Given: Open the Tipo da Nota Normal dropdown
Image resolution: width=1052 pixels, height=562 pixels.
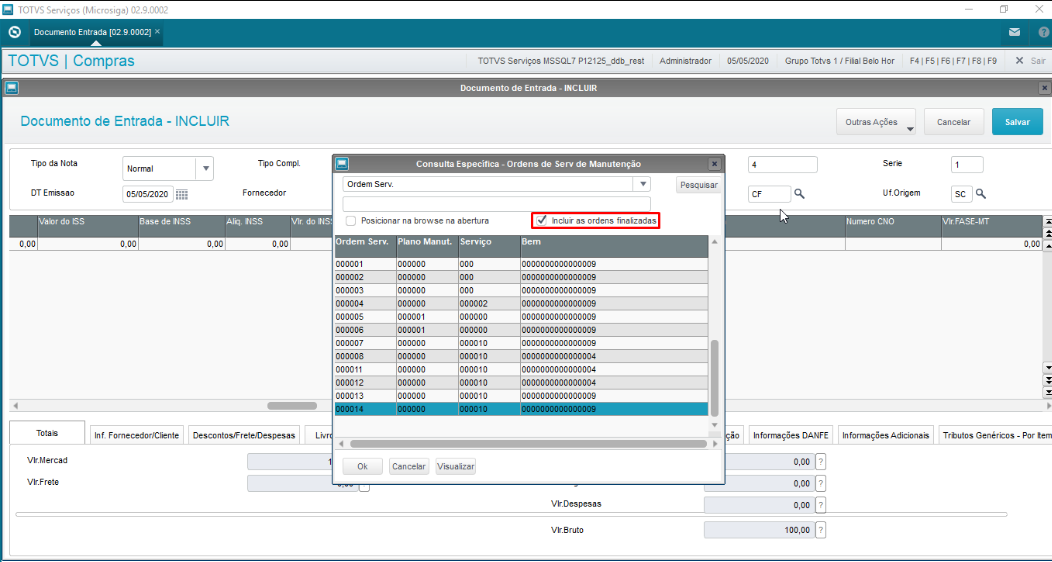Looking at the screenshot, I should click(x=205, y=168).
